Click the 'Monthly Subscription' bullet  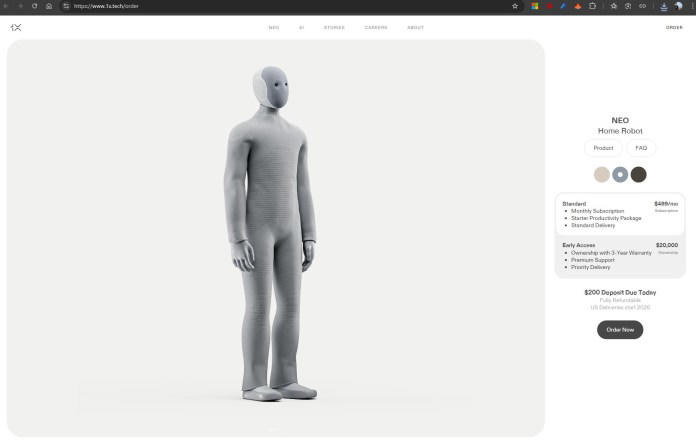(x=597, y=211)
